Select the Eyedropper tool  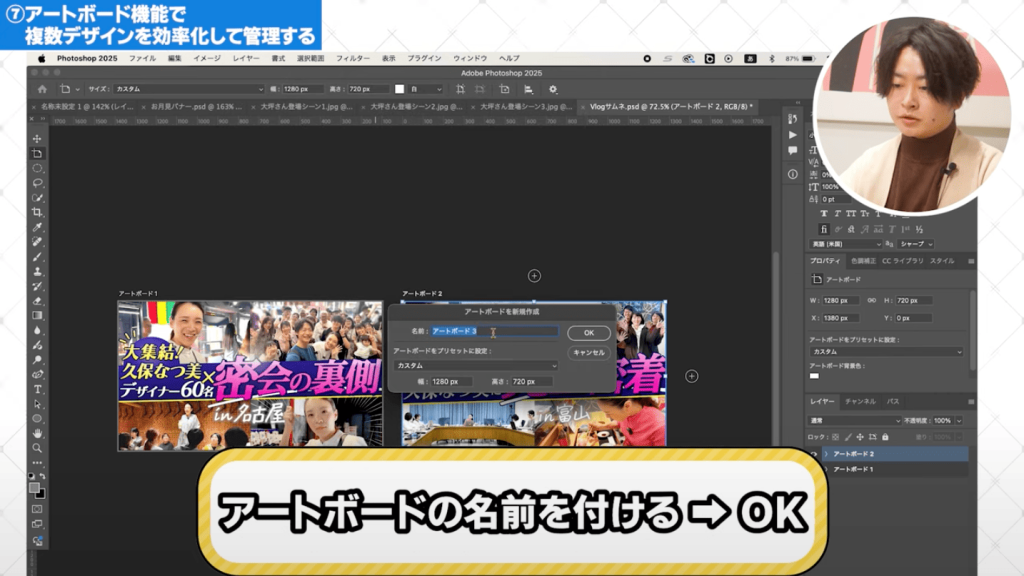point(37,227)
